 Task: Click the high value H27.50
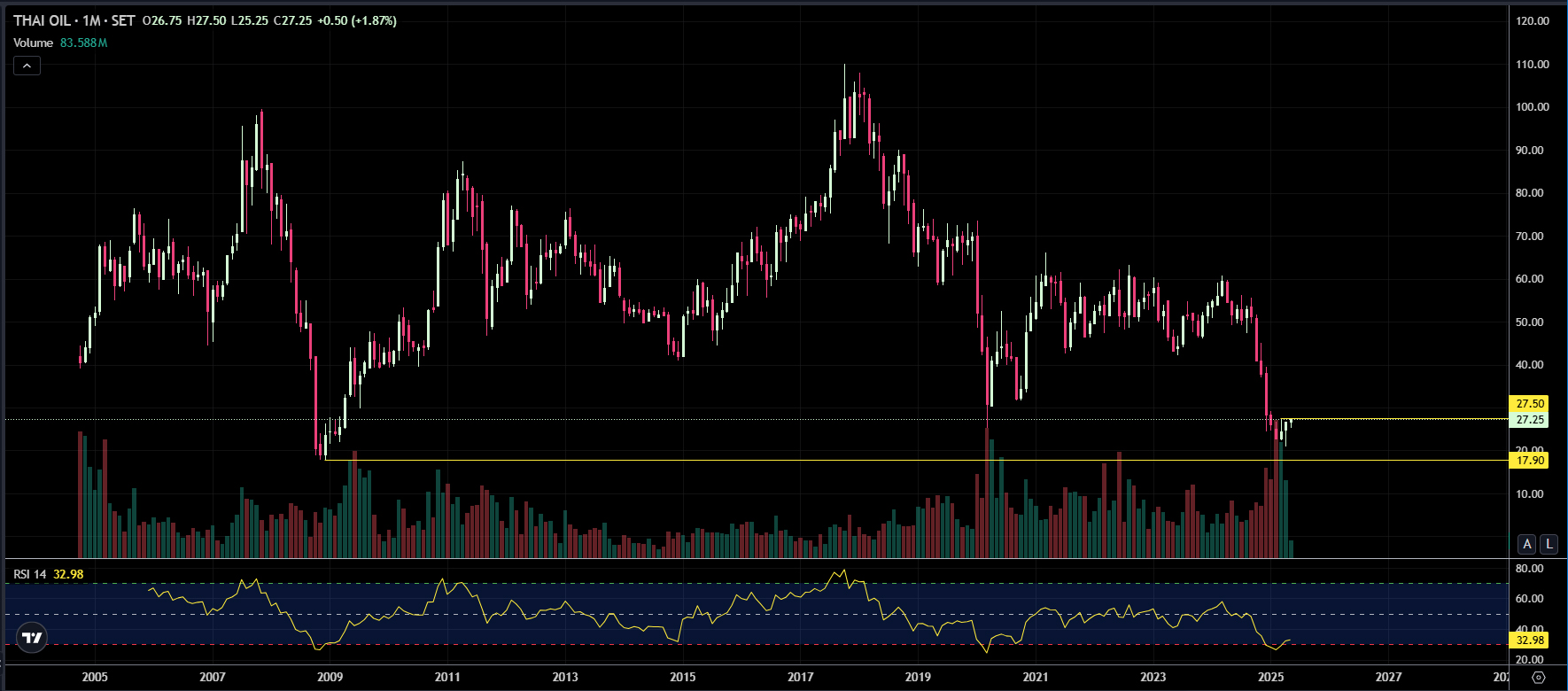pos(206,20)
